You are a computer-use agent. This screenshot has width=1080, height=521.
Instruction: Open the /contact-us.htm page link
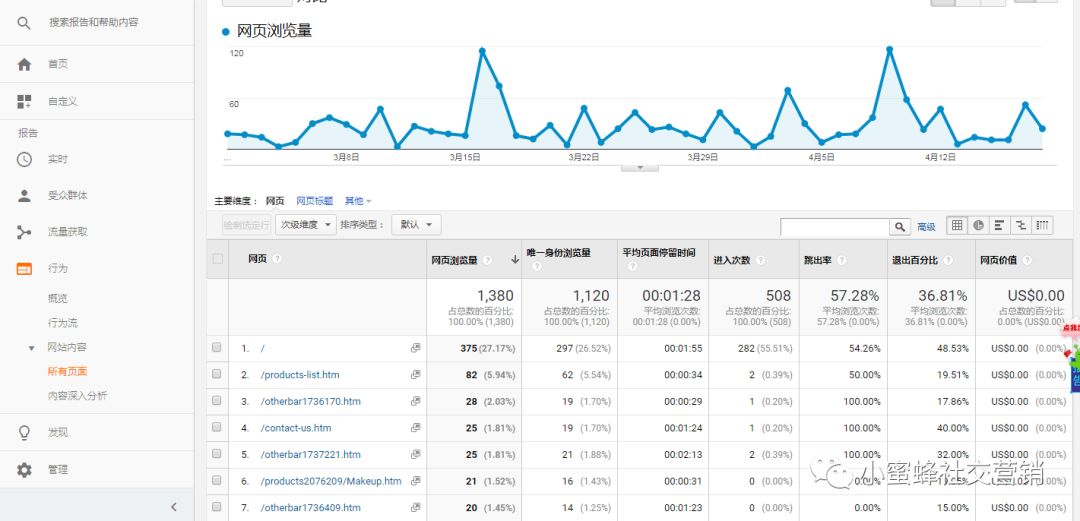click(x=295, y=428)
